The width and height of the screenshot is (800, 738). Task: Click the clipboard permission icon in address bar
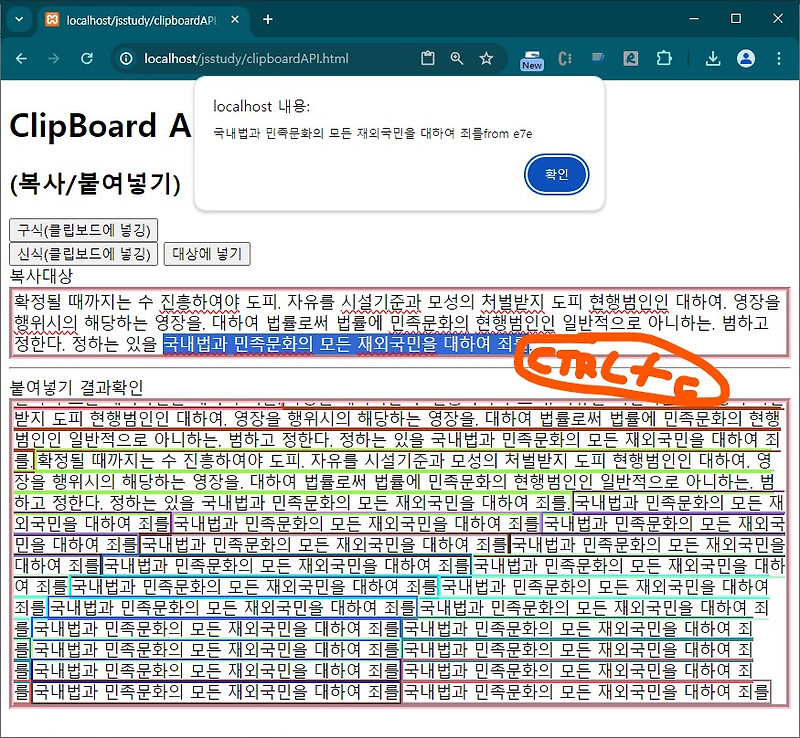(x=427, y=59)
